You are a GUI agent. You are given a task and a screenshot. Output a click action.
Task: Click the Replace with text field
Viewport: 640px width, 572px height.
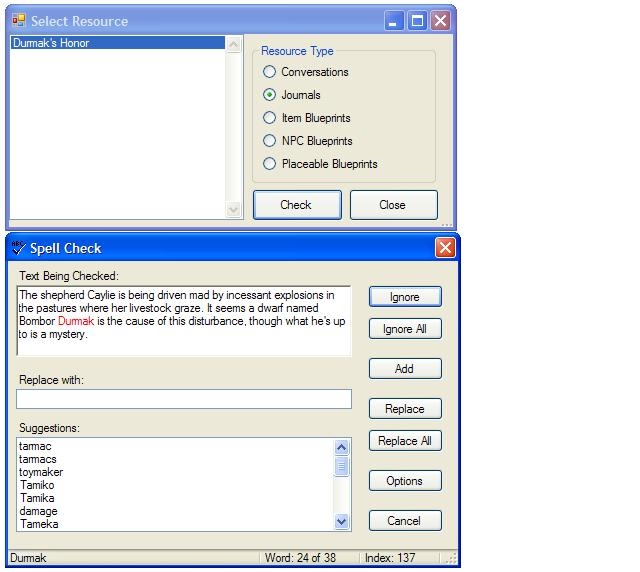coord(184,399)
